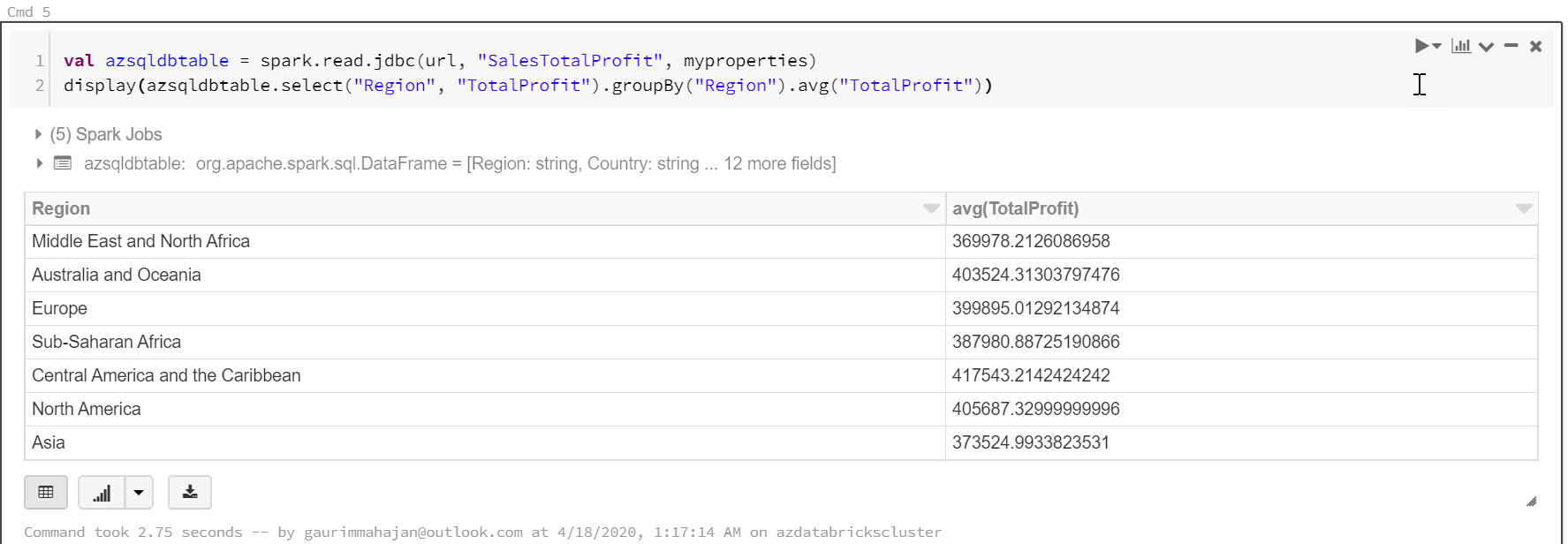This screenshot has height=544, width=1568.
Task: Download the query results
Action: (190, 493)
